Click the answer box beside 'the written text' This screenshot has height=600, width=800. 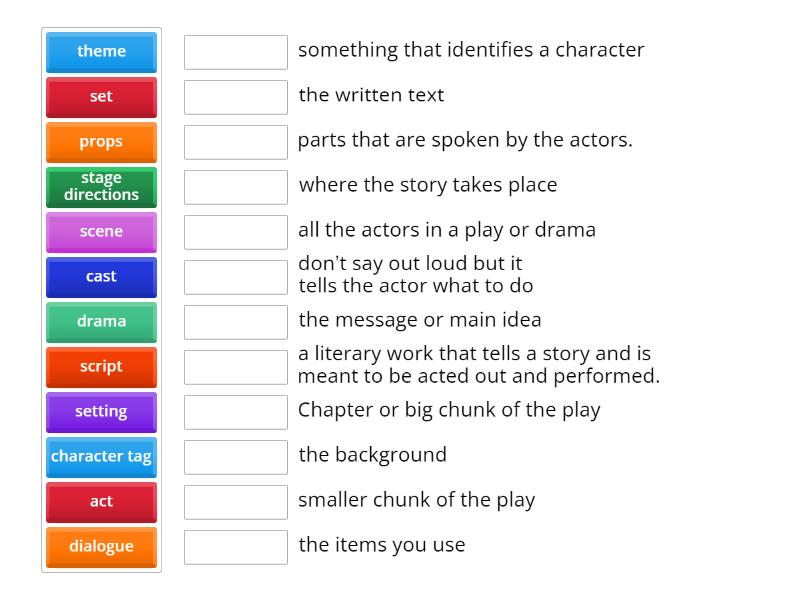[235, 96]
